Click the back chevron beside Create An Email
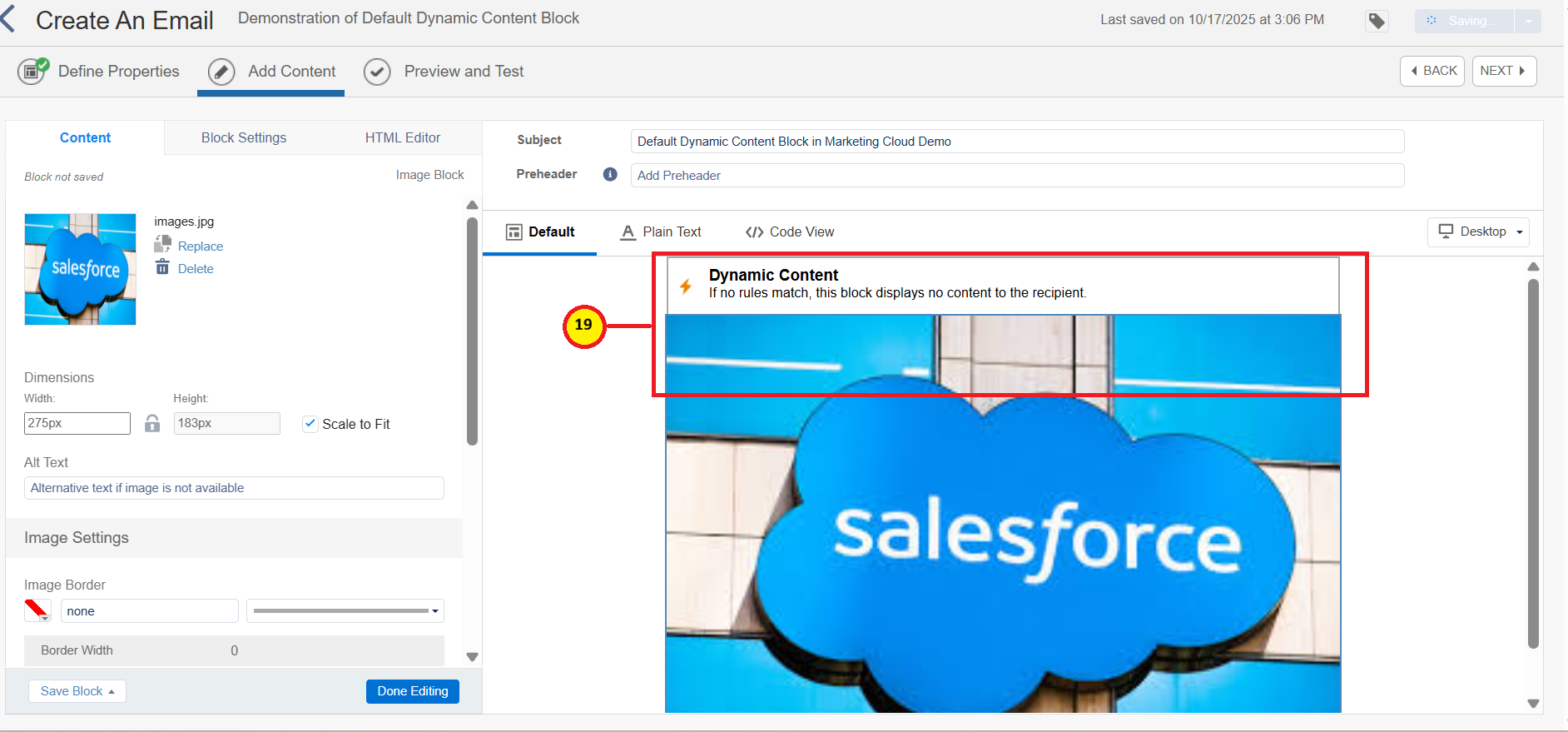 point(8,19)
